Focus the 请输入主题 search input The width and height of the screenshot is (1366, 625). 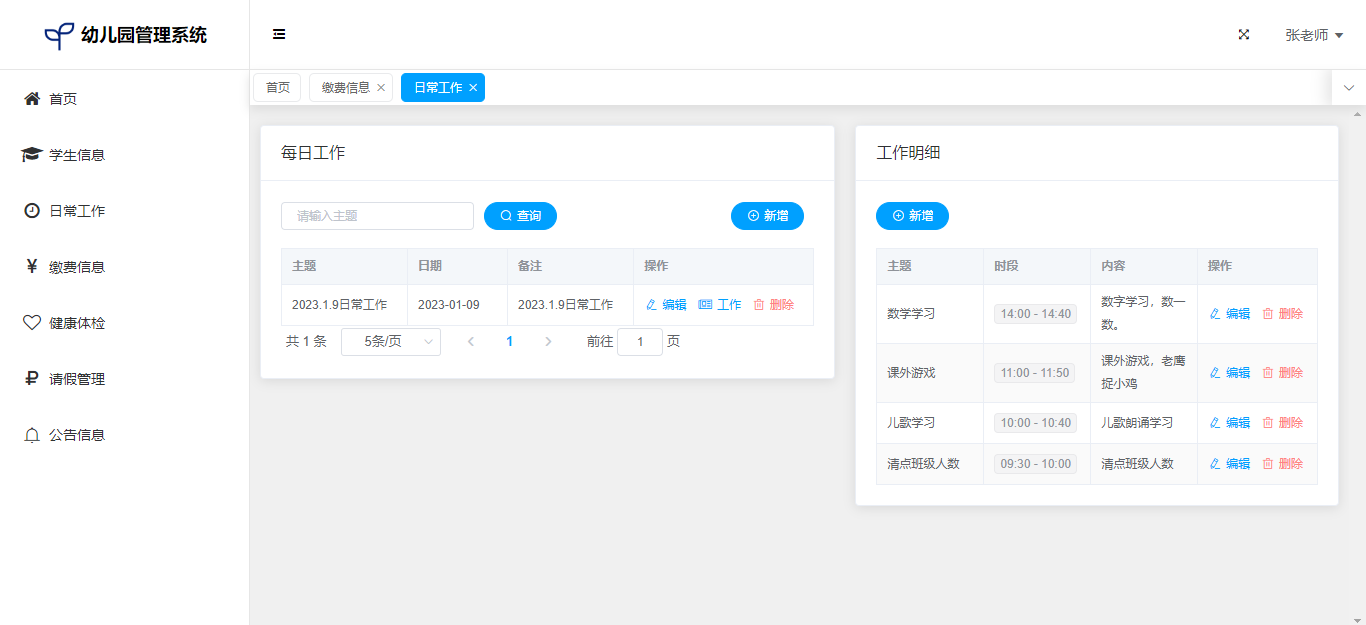click(x=377, y=216)
